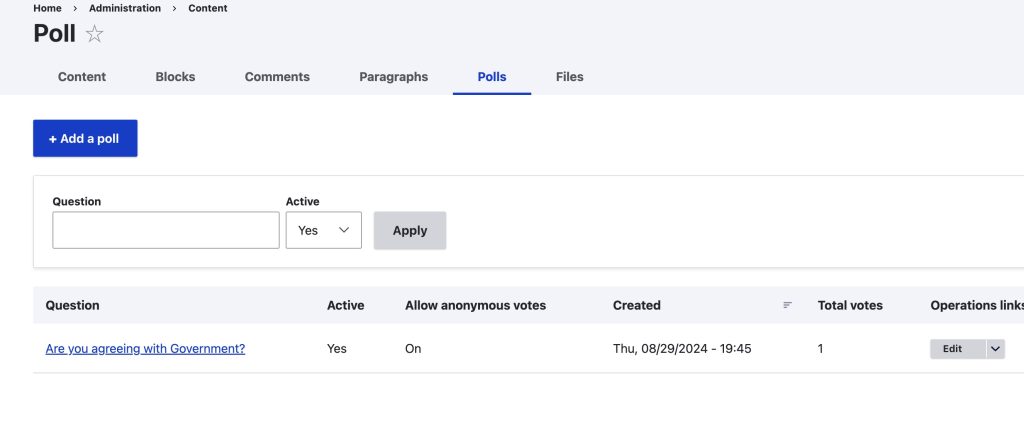This screenshot has width=1024, height=427.
Task: Go to the Paragraphs tab
Action: [393, 77]
